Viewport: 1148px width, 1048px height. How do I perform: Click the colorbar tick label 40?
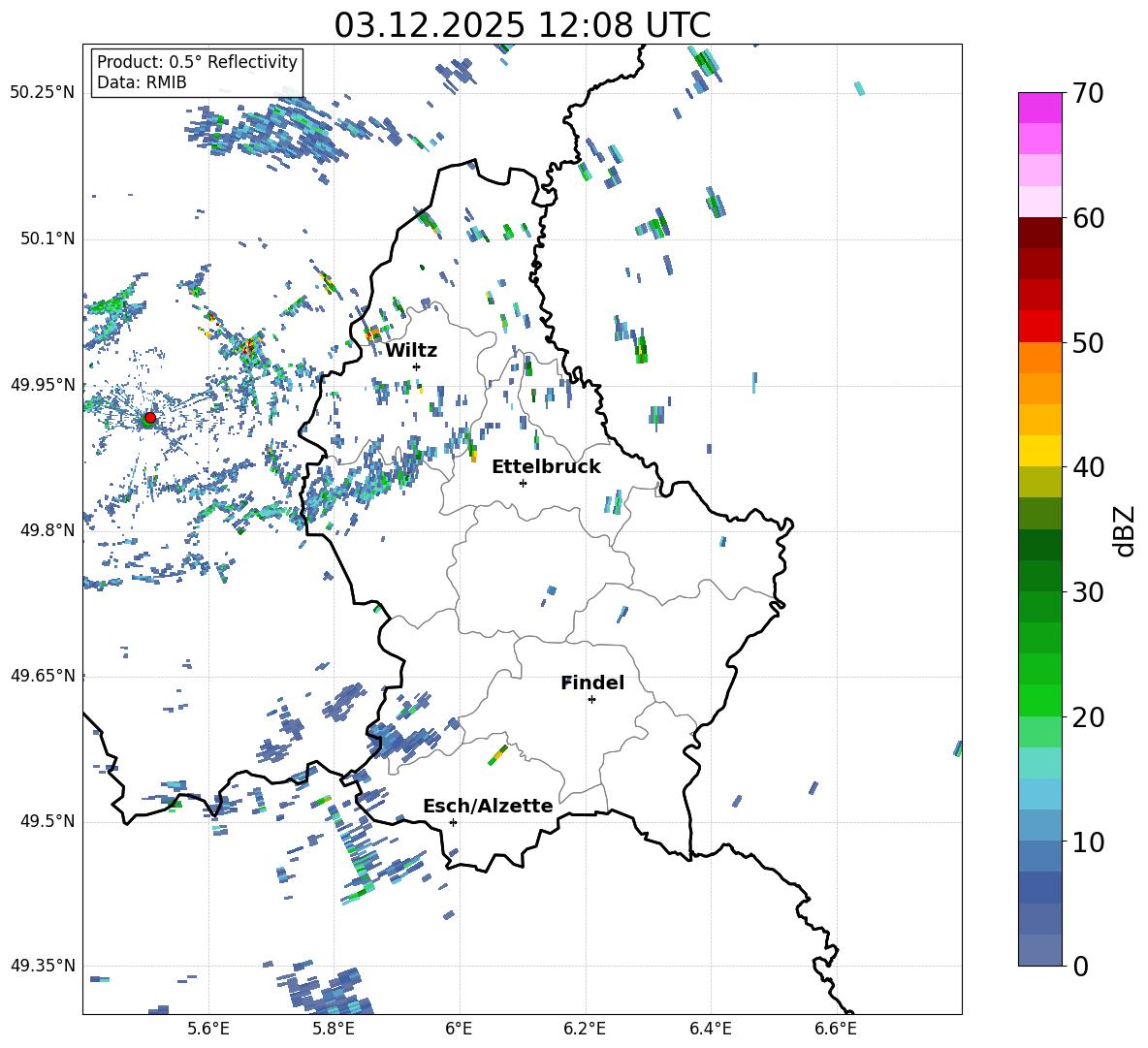coord(1089,467)
